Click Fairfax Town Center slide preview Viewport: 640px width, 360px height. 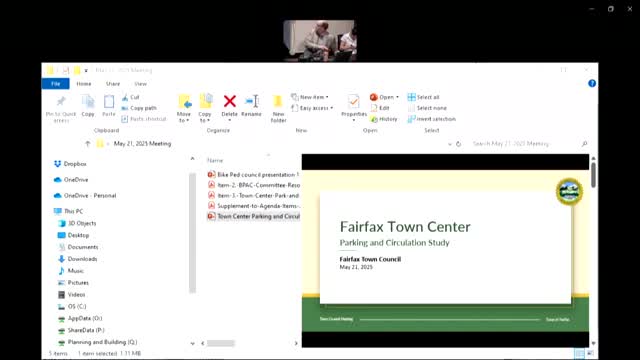(445, 251)
